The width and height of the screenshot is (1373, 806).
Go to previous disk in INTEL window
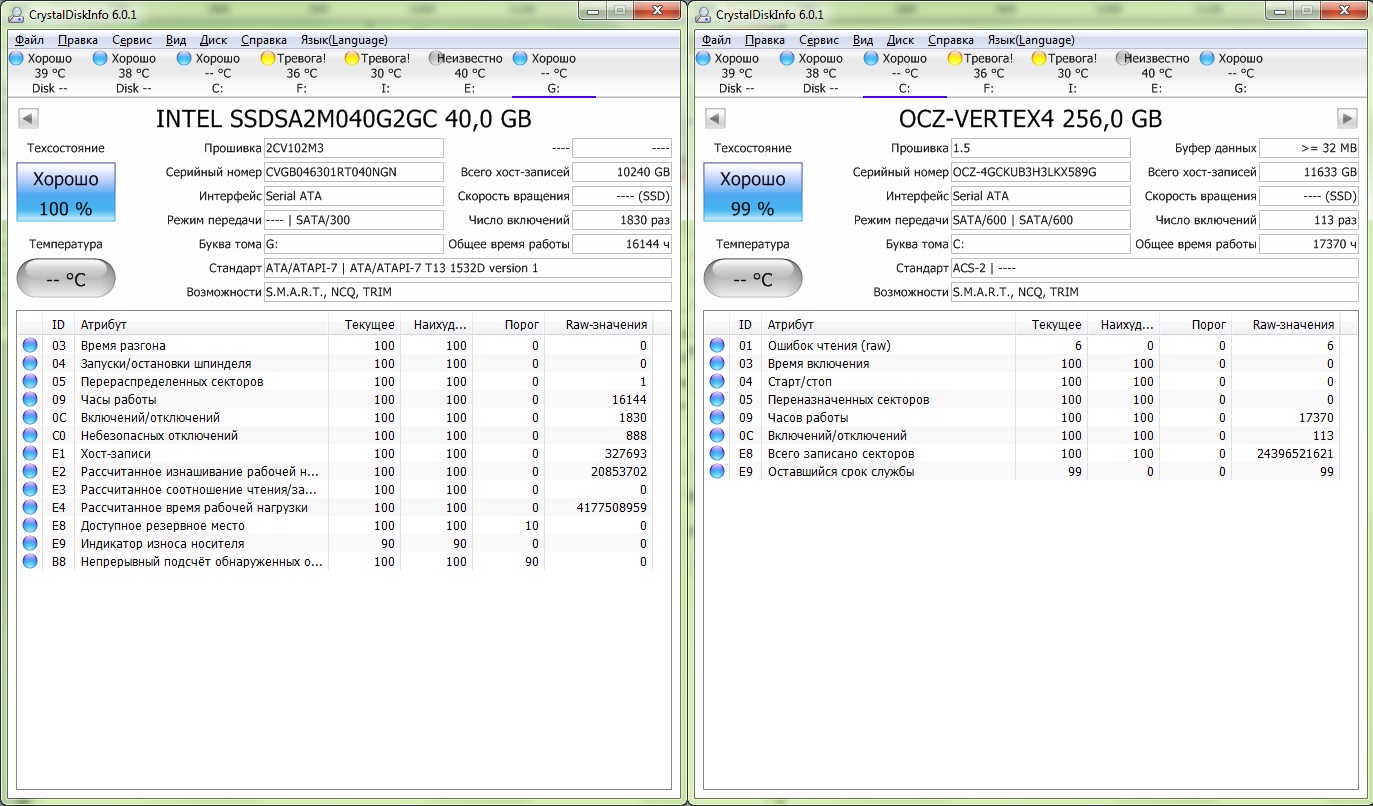tap(28, 119)
